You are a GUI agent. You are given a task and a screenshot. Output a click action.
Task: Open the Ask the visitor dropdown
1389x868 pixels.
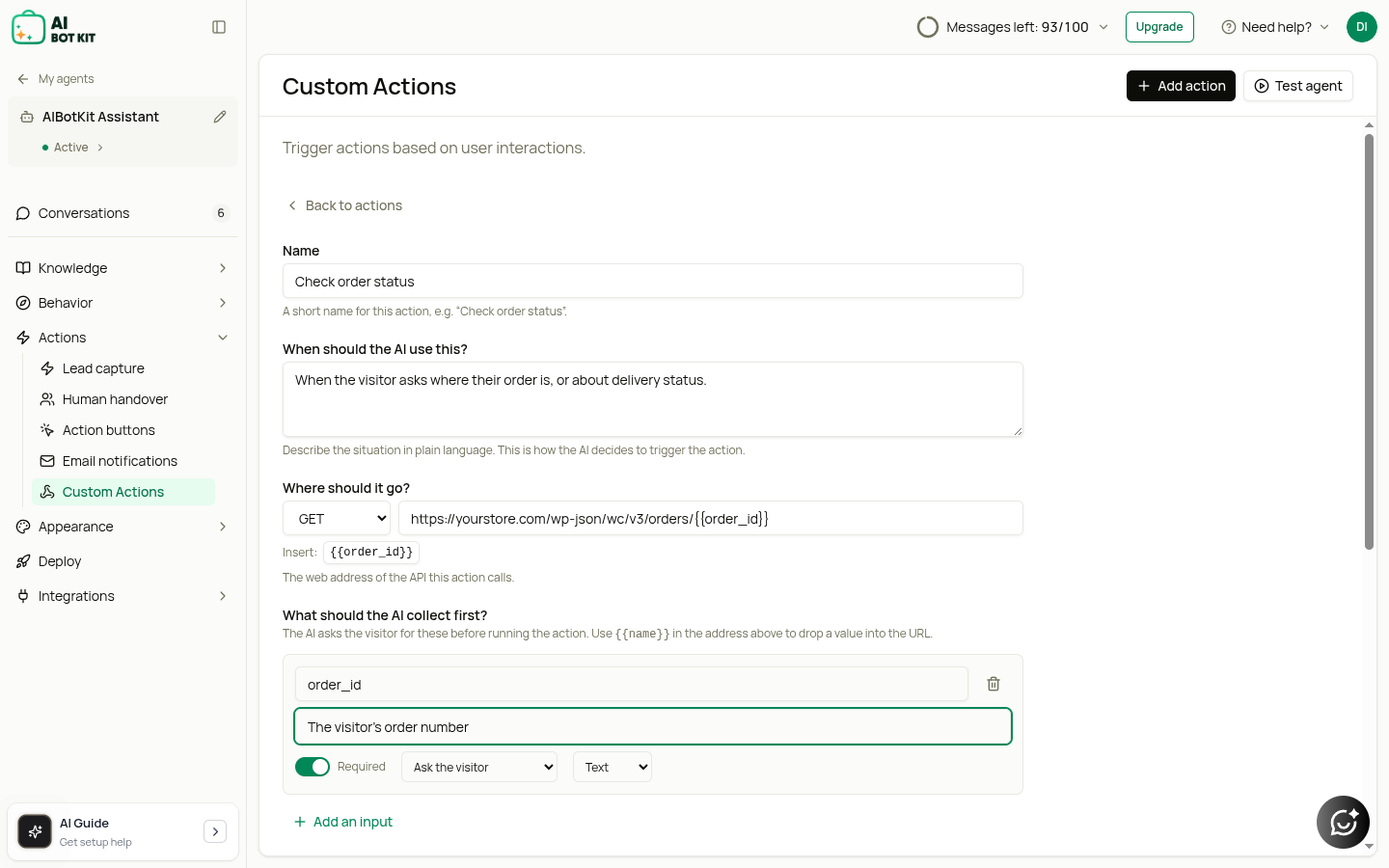point(479,767)
